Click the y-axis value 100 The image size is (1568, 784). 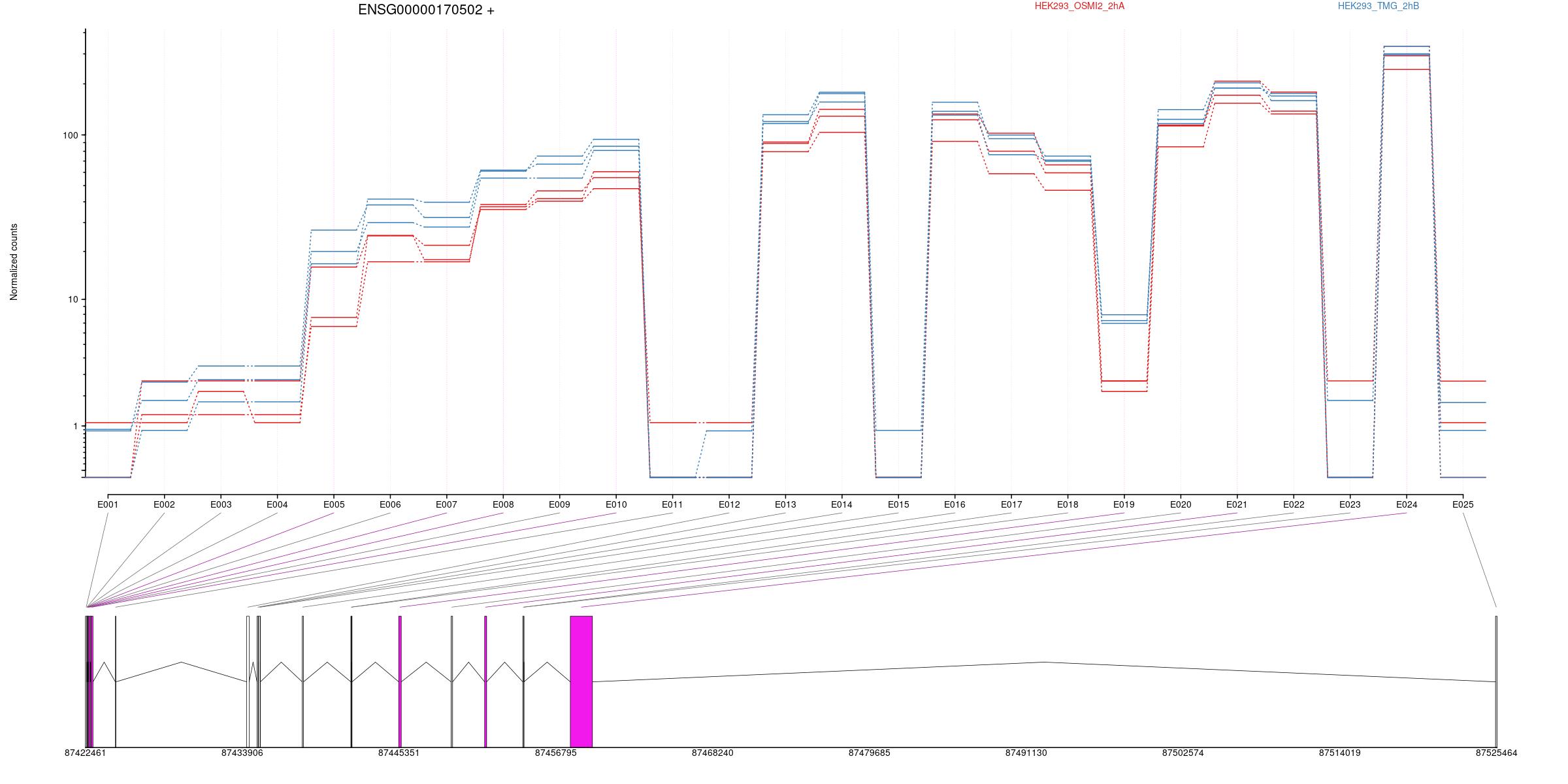tap(70, 135)
